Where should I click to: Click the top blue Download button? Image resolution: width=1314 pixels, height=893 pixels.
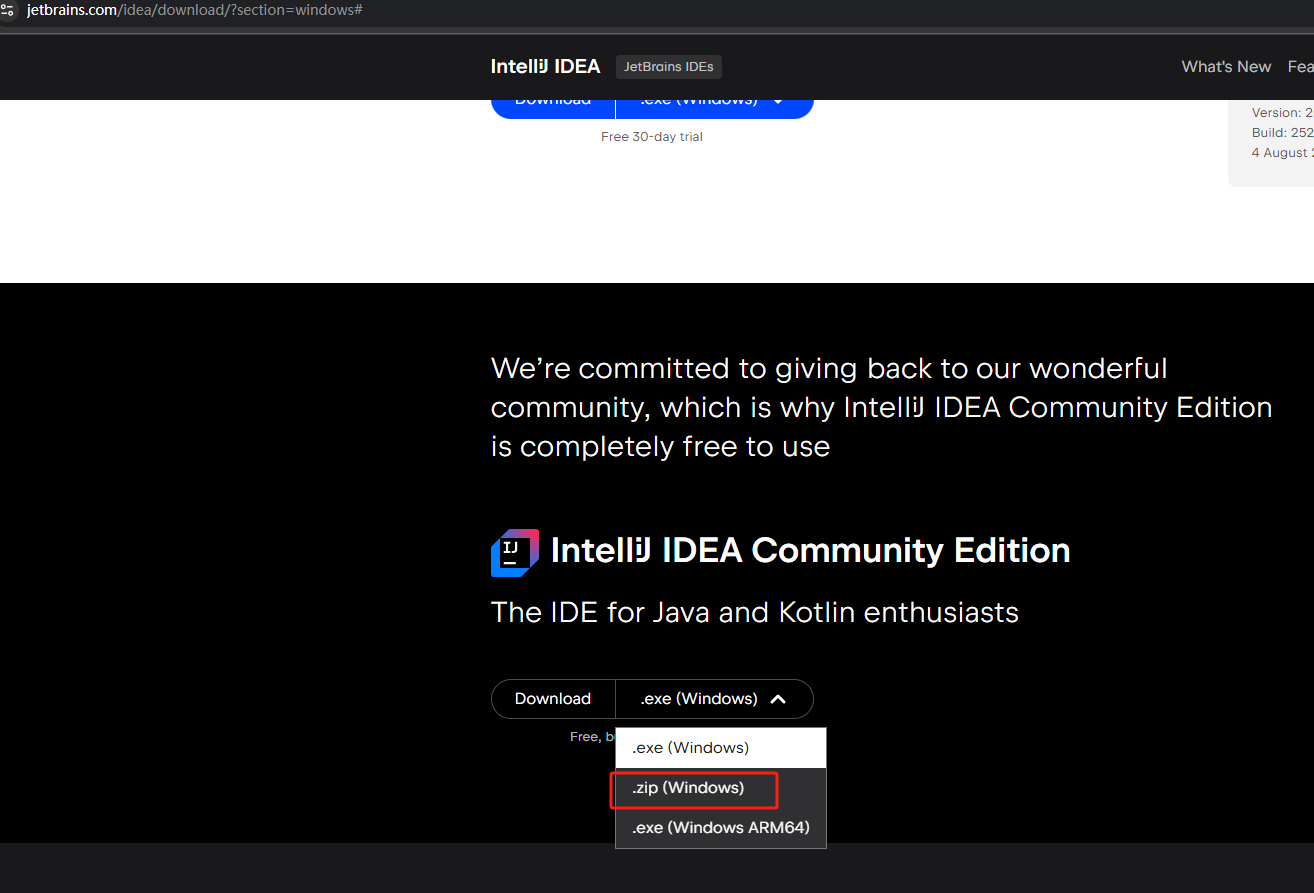tap(553, 108)
